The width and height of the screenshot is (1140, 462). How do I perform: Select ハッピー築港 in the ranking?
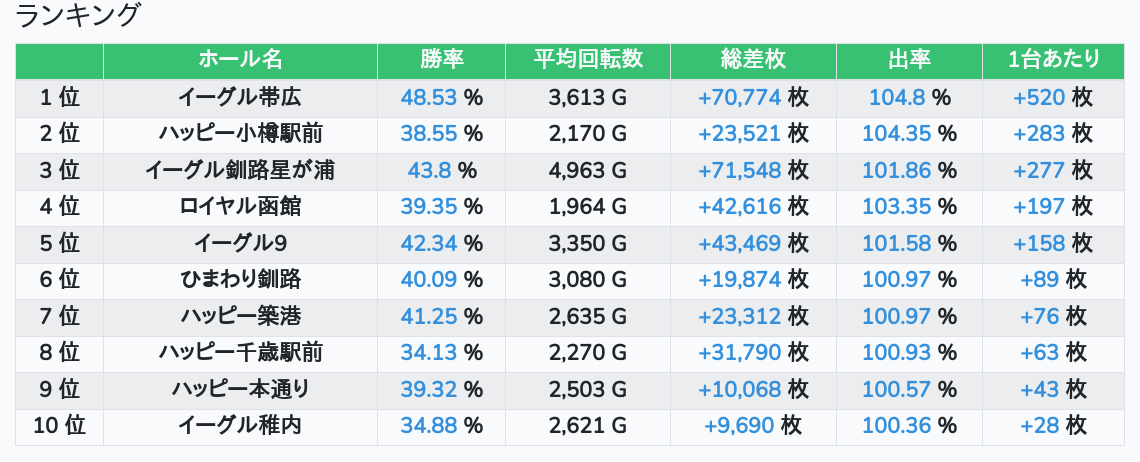coord(240,316)
